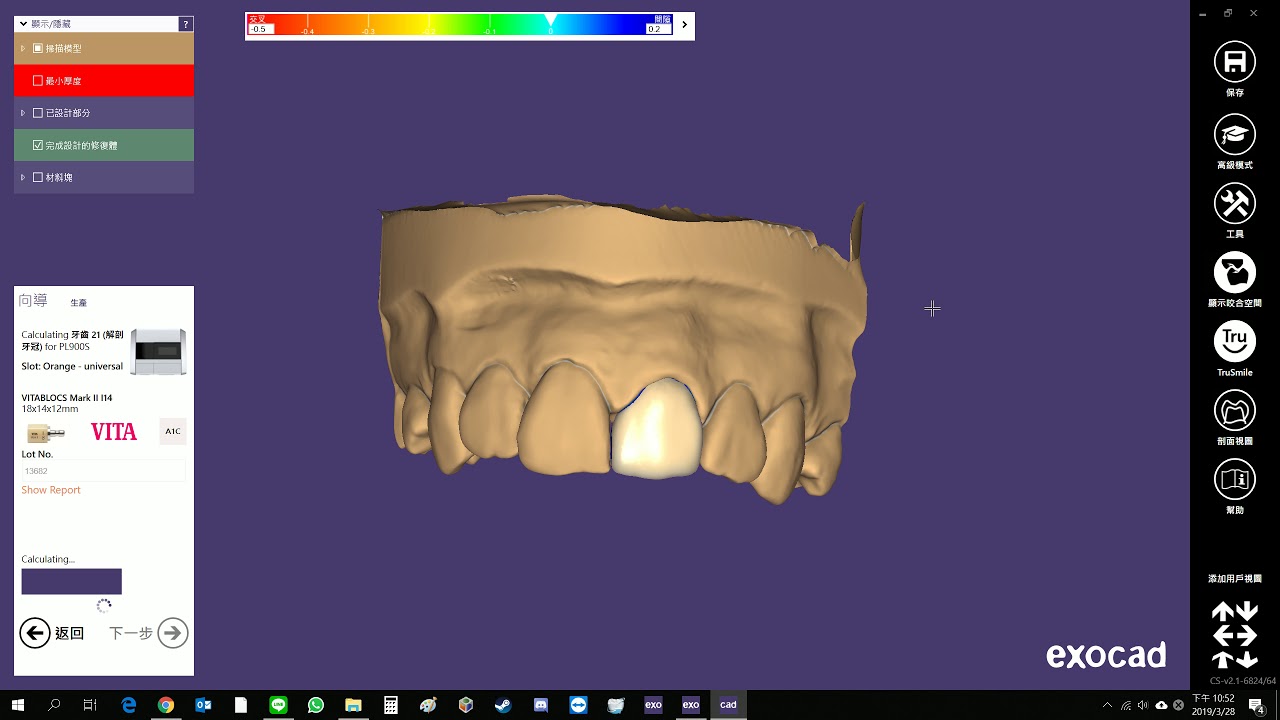Screen dimensions: 1280x720
Task: Toggle the 掃描模型 checkbox
Action: tap(38, 48)
